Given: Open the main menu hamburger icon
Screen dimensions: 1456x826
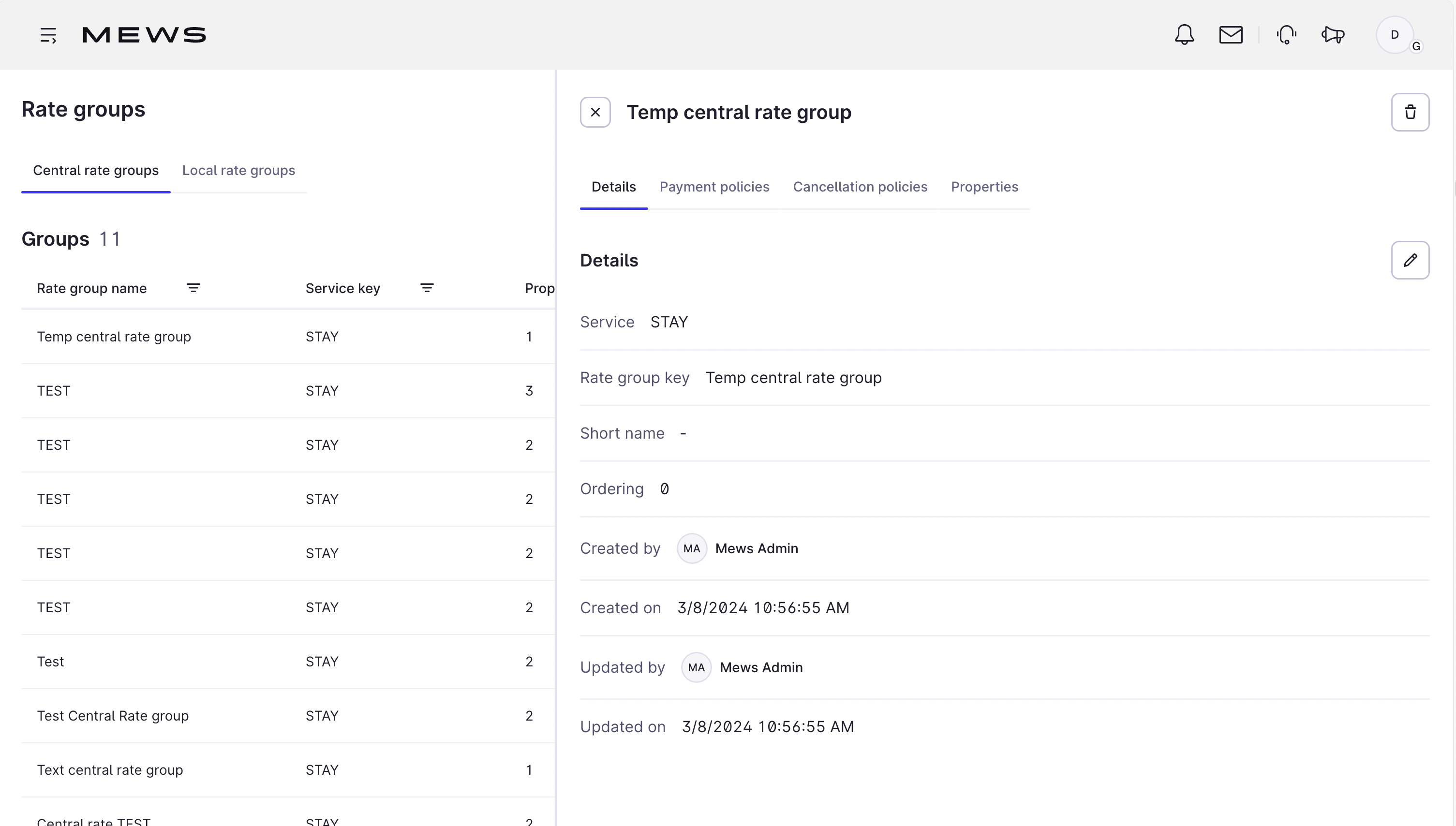Looking at the screenshot, I should [x=48, y=35].
